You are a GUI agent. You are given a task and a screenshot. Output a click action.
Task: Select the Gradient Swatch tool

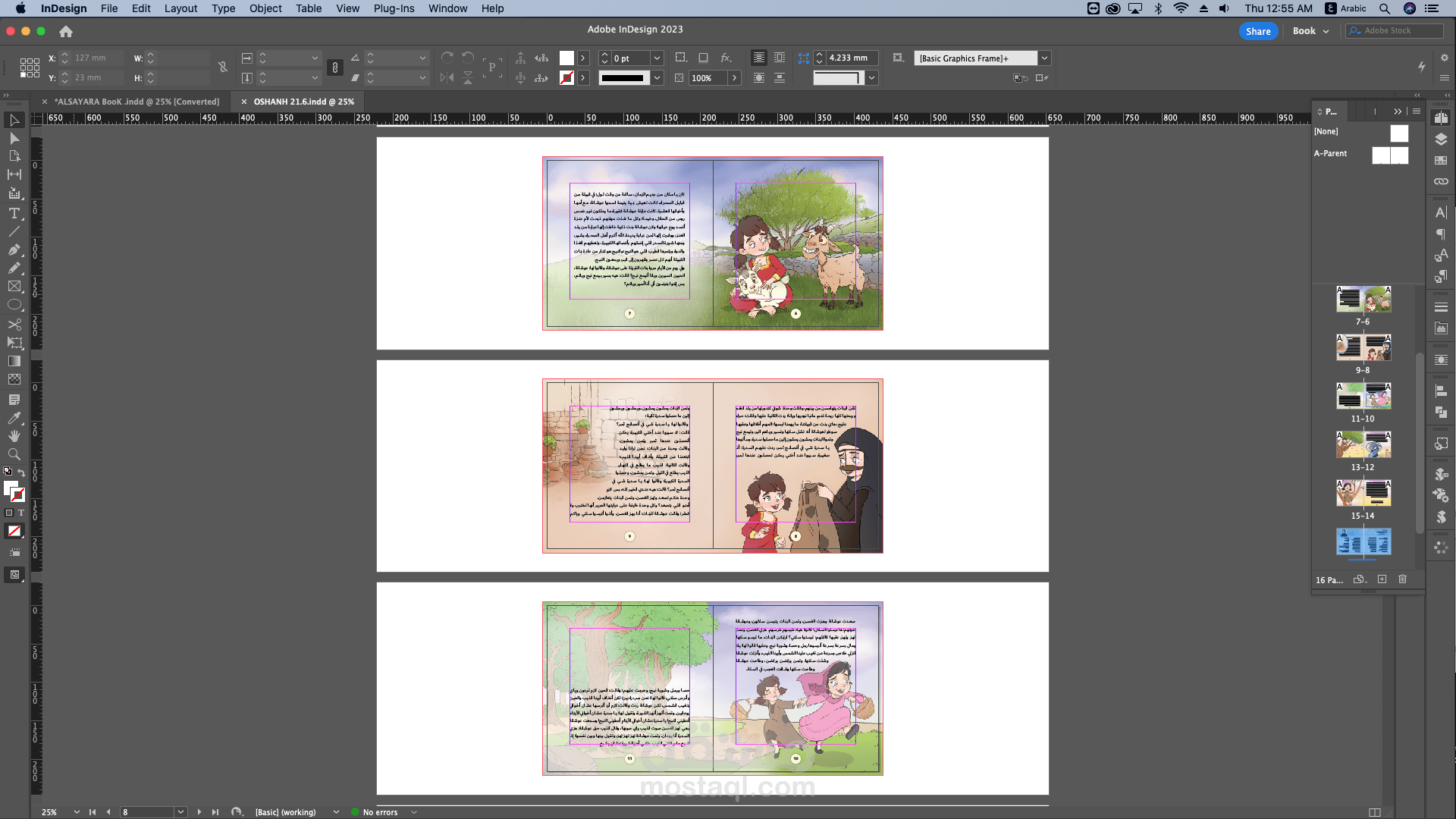tap(14, 361)
